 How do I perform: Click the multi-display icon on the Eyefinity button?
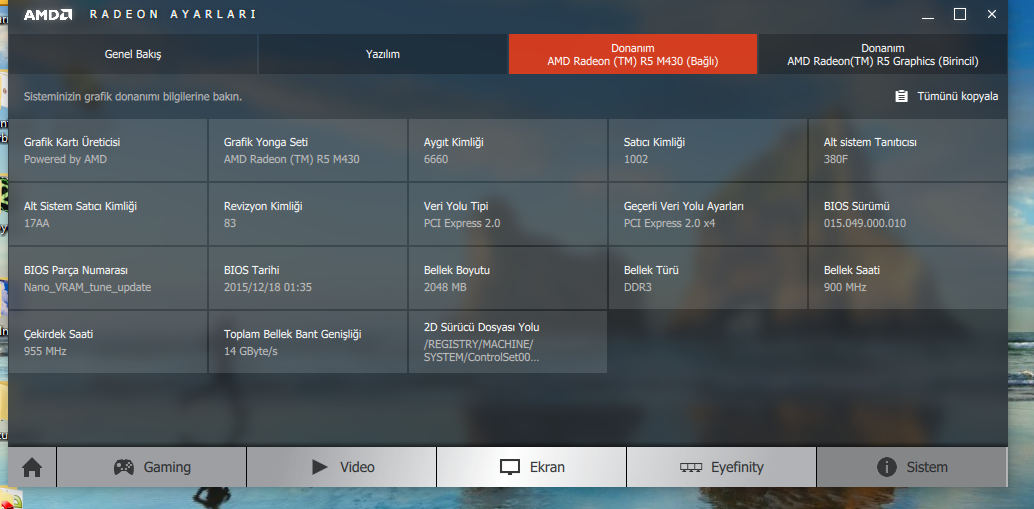click(x=691, y=467)
